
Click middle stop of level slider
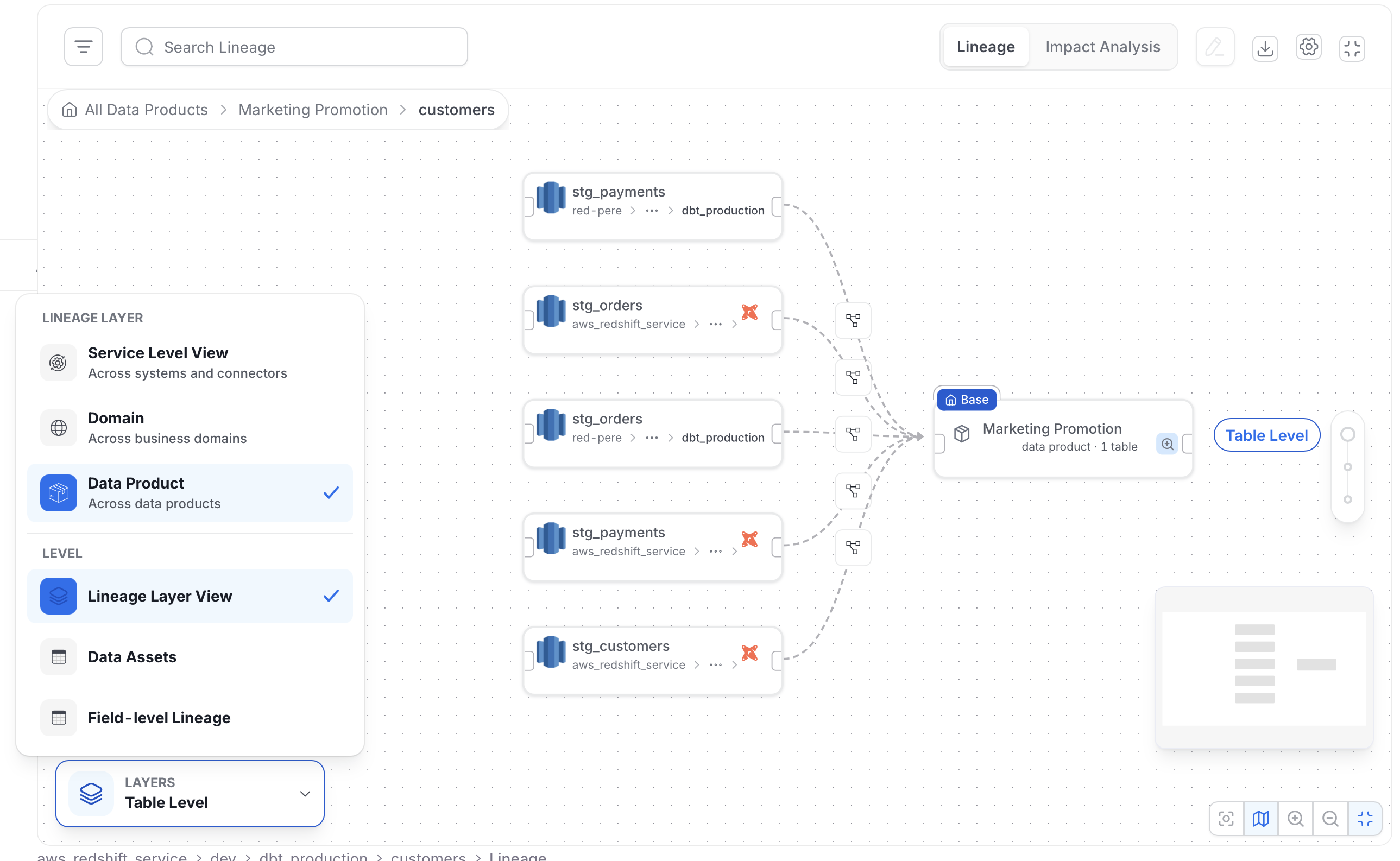tap(1347, 467)
